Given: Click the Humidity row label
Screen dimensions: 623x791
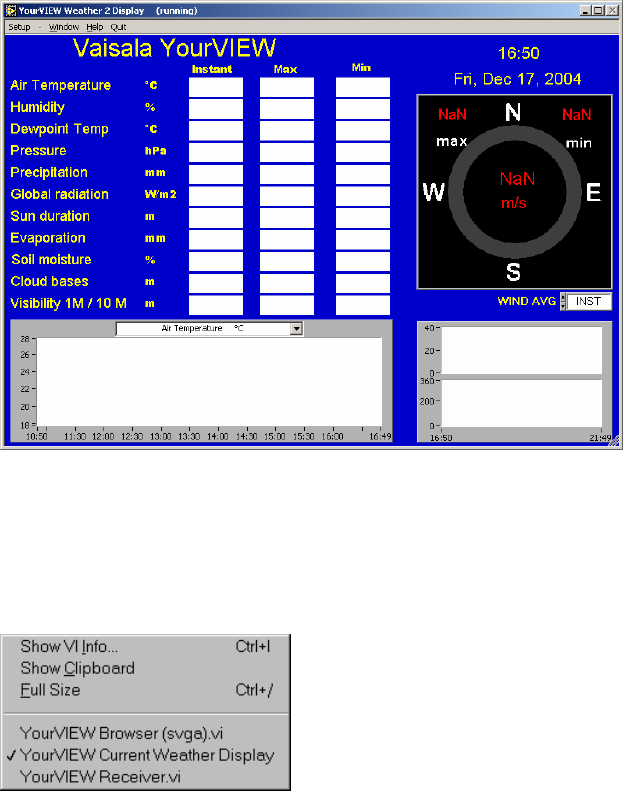Looking at the screenshot, I should [37, 107].
